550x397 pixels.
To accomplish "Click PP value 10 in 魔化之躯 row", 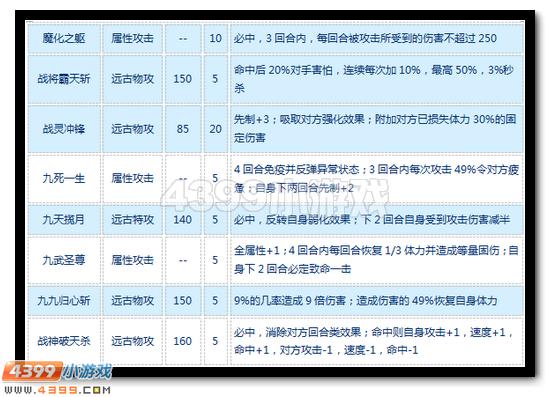I will coord(215,38).
